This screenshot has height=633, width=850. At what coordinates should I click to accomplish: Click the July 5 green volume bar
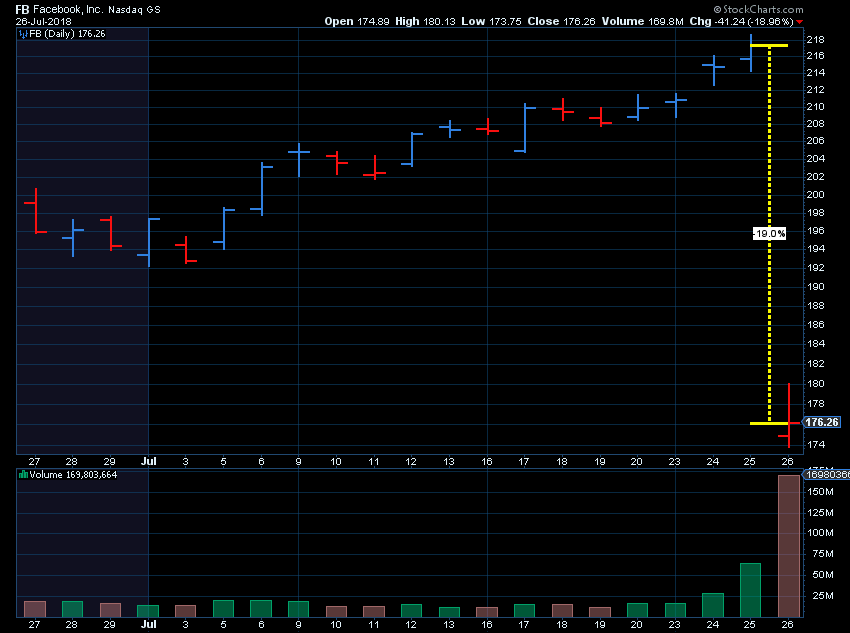223,609
